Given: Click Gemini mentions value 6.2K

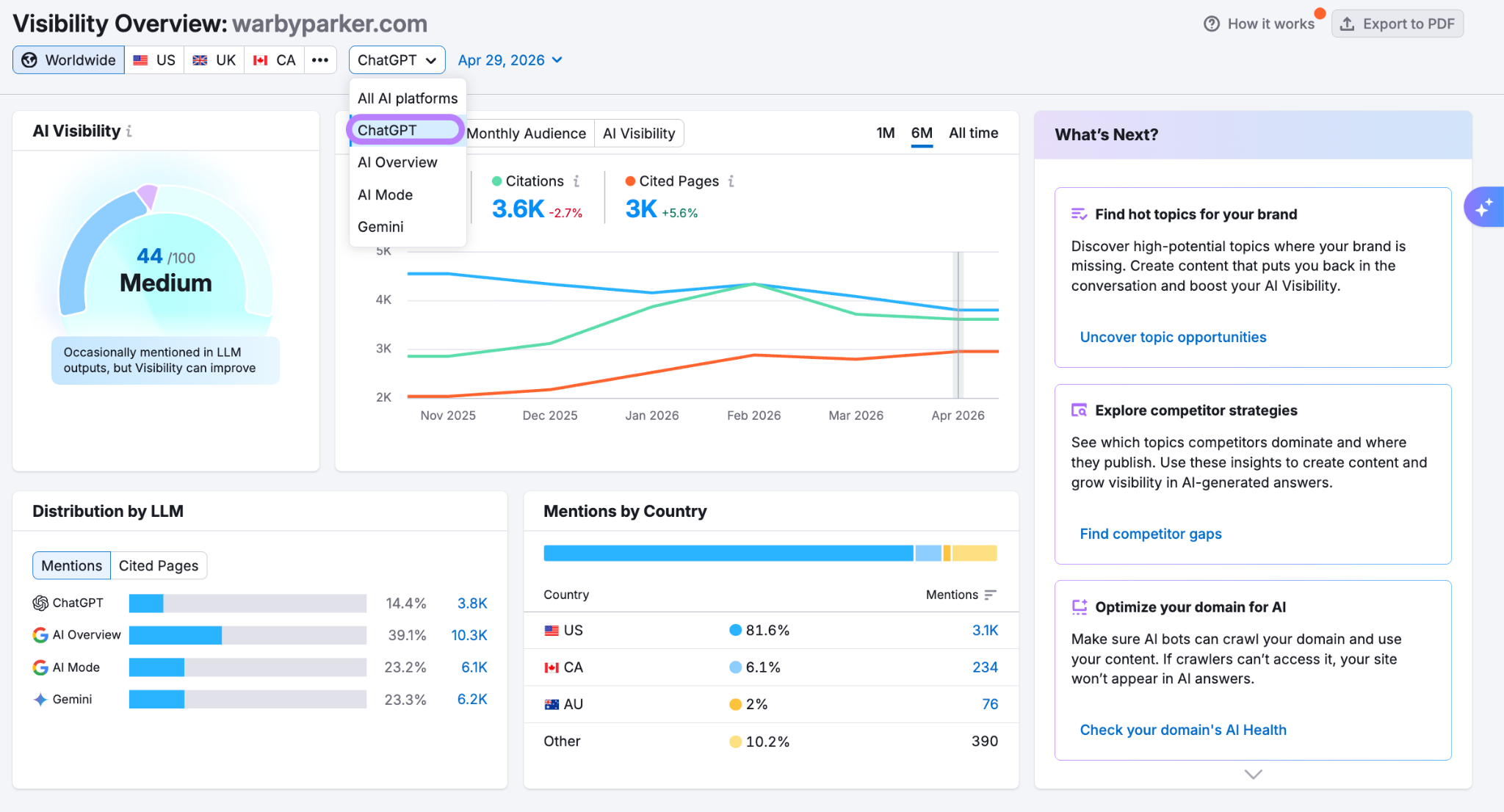Looking at the screenshot, I should (472, 700).
